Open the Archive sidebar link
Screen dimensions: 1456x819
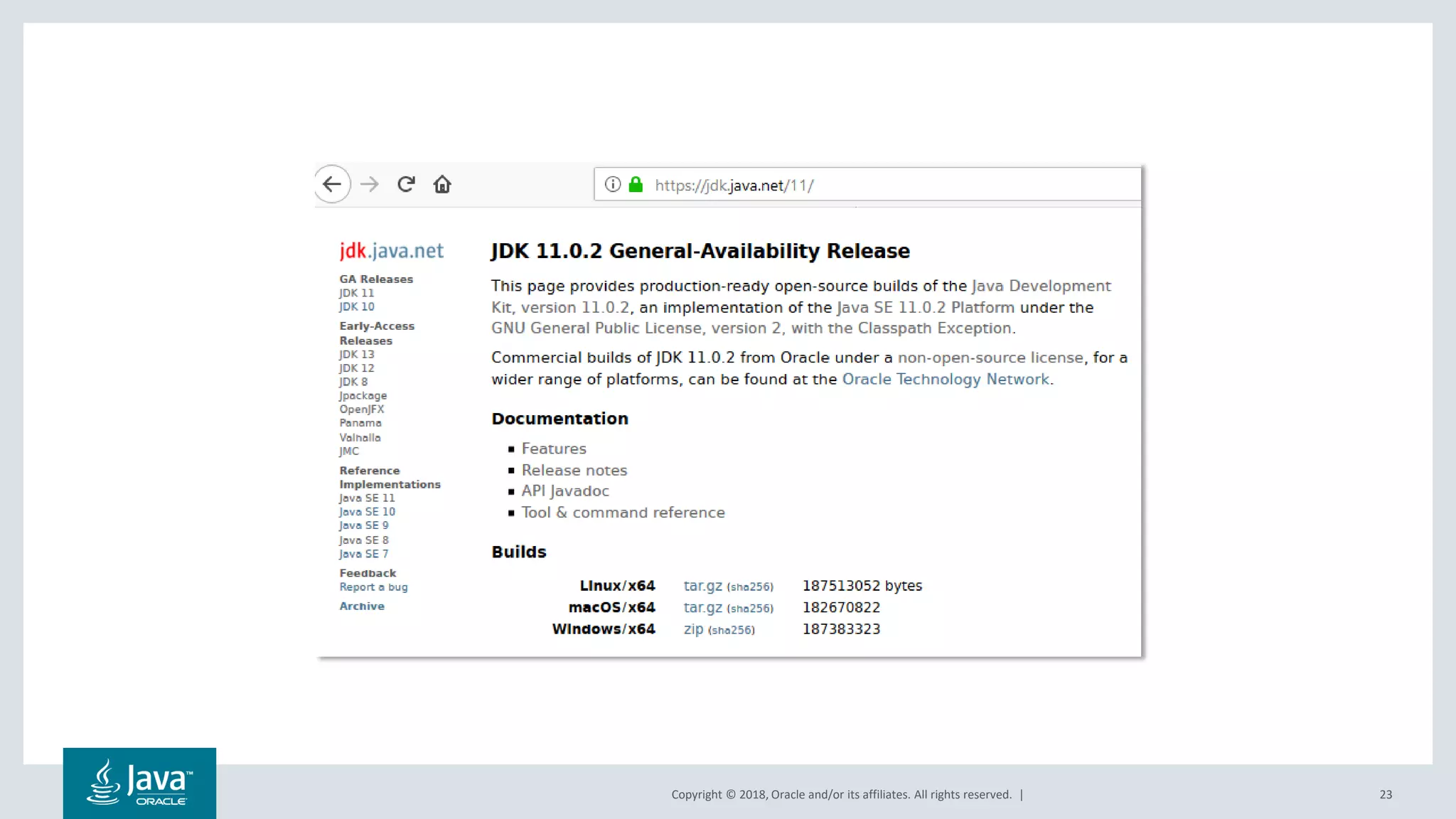click(362, 606)
